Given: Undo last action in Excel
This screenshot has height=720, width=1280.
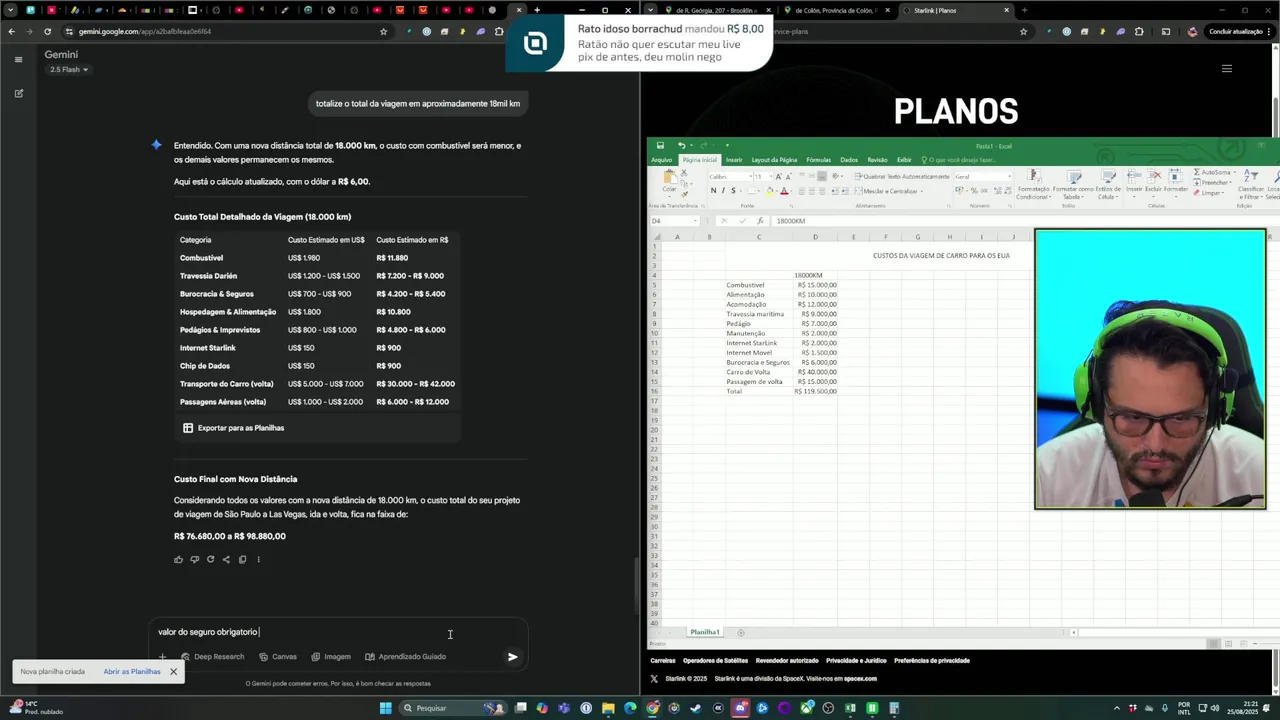Looking at the screenshot, I should click(681, 145).
